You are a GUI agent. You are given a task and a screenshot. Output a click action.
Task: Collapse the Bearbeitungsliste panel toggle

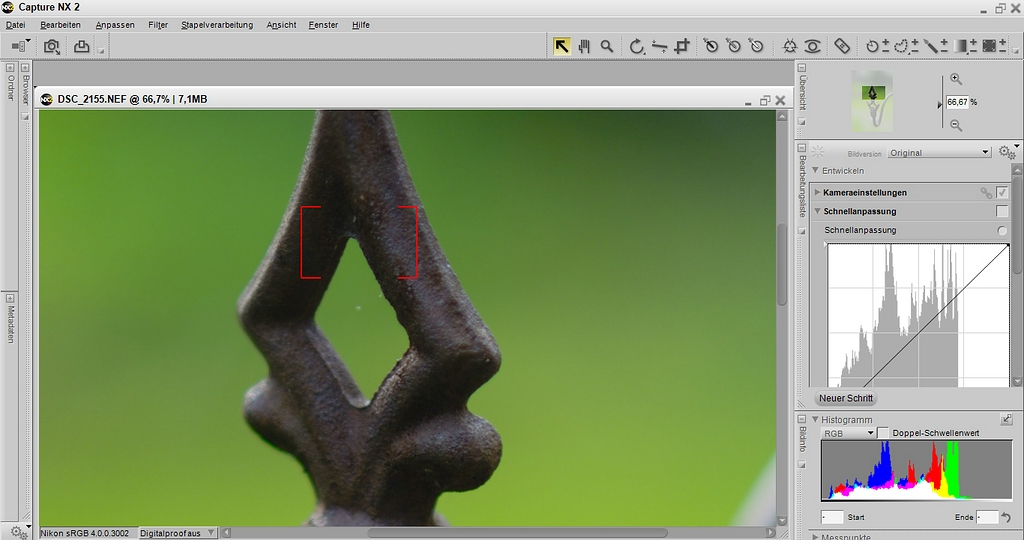pos(802,148)
